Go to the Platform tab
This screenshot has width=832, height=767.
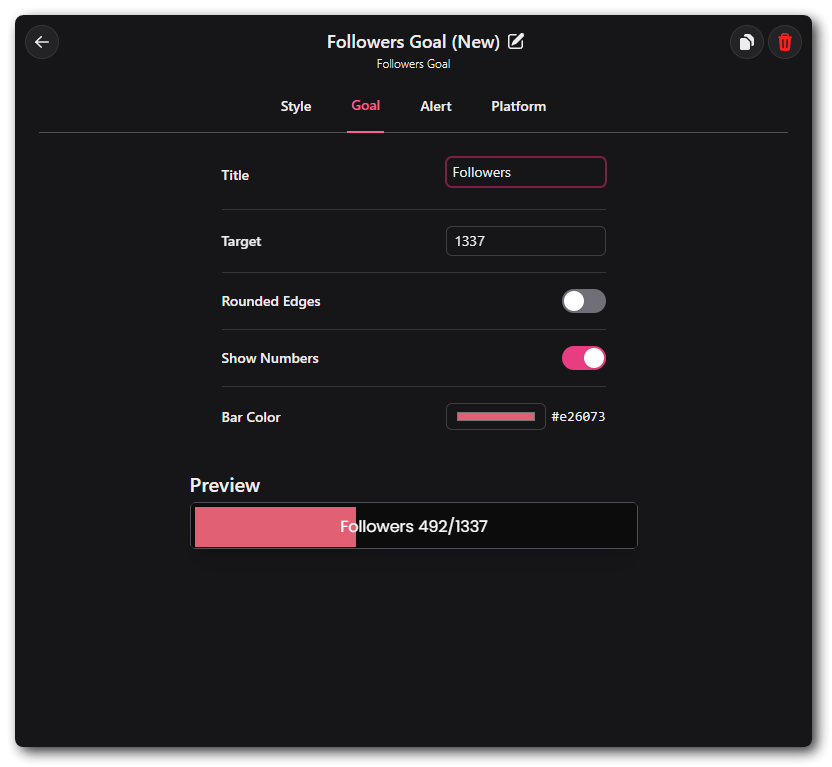coord(518,106)
